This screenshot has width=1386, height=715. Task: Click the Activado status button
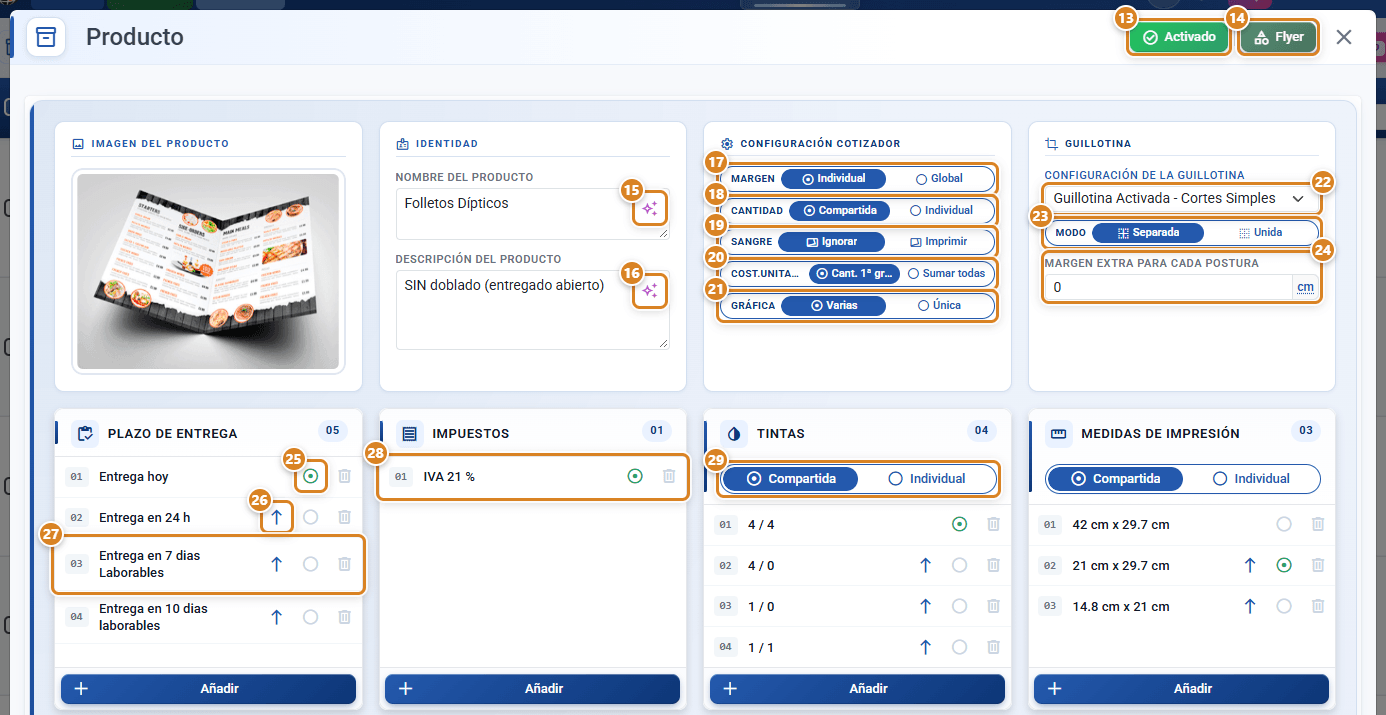click(x=1180, y=37)
